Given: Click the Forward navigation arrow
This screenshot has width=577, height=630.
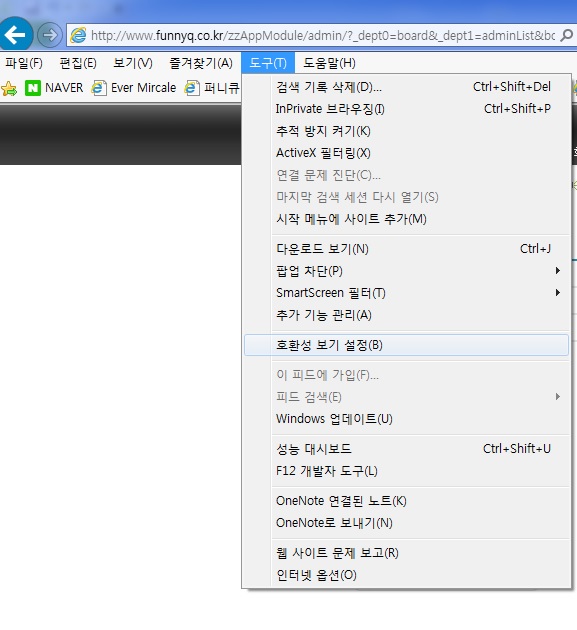Looking at the screenshot, I should point(50,35).
